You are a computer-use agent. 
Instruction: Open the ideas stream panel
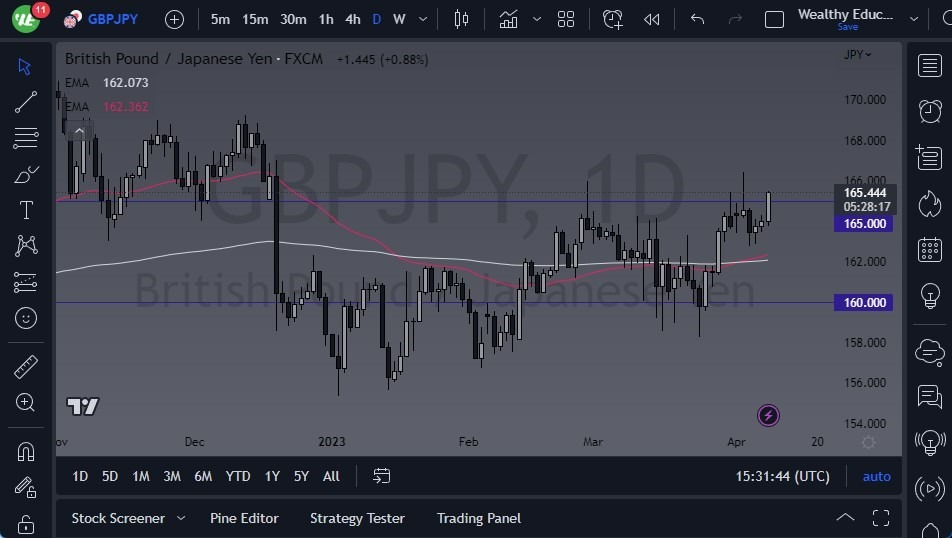click(930, 441)
